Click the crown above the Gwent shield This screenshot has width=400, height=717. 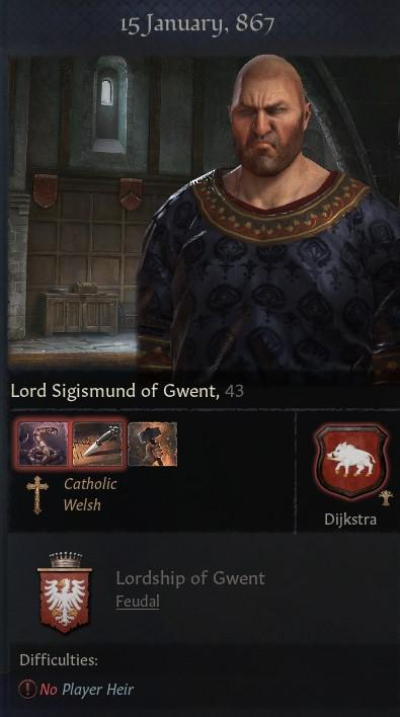pos(65,560)
